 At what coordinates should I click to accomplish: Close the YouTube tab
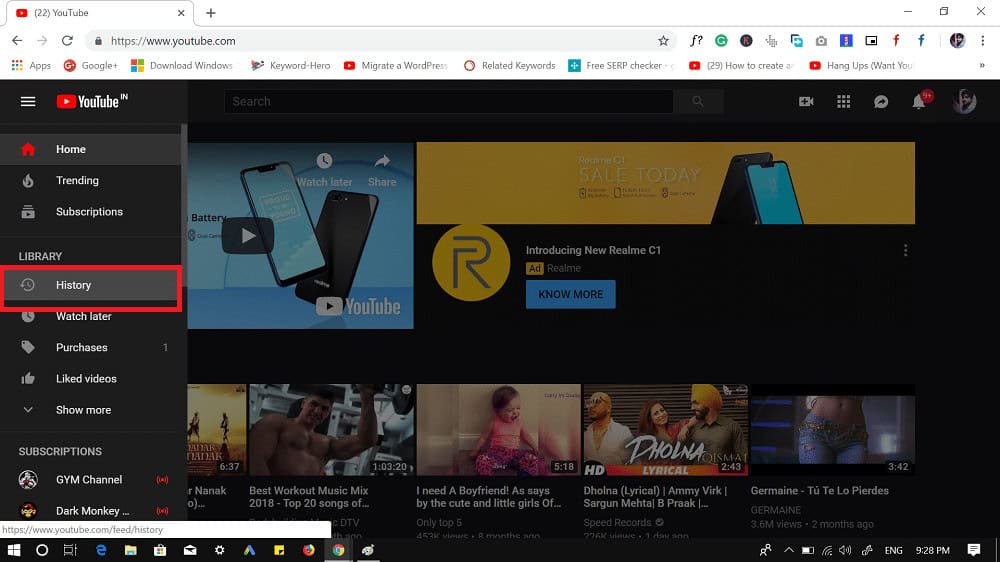[181, 13]
